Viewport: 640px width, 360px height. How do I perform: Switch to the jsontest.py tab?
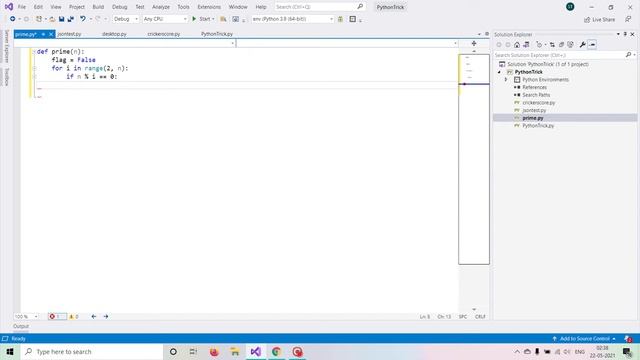(69, 34)
